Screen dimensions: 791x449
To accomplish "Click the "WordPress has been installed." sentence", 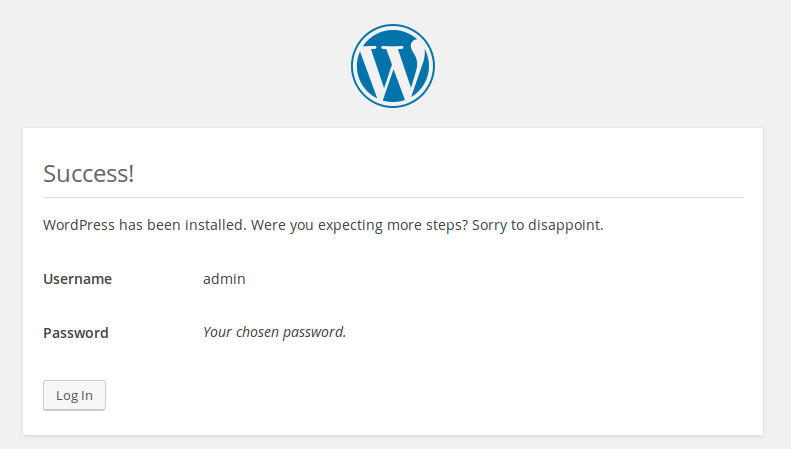I will (x=145, y=225).
